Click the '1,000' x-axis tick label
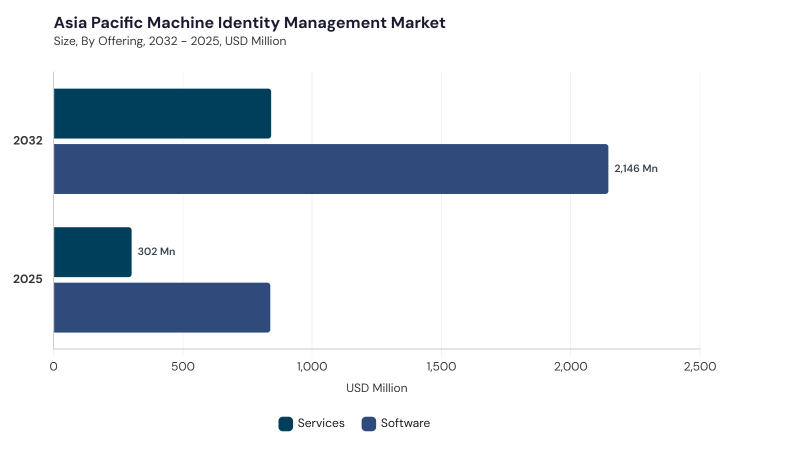The image size is (800, 450). pyautogui.click(x=312, y=366)
